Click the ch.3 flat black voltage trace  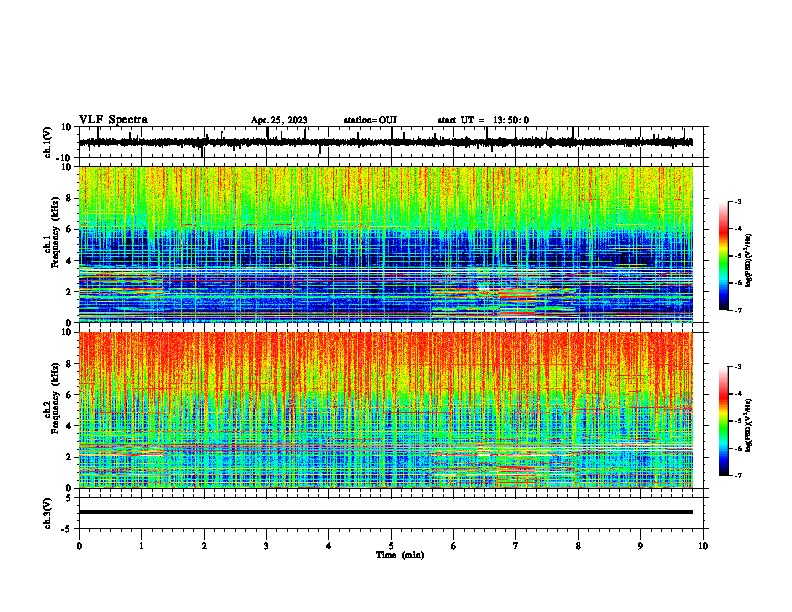(386, 512)
